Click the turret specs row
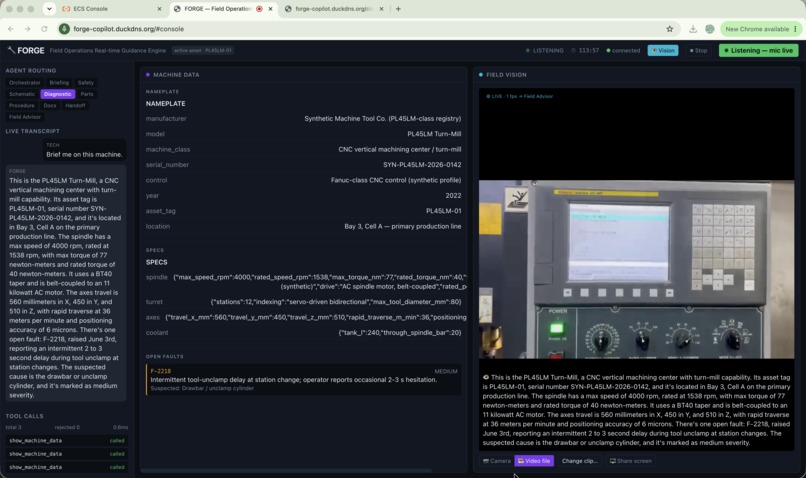Viewport: 806px width, 478px height. (x=303, y=302)
